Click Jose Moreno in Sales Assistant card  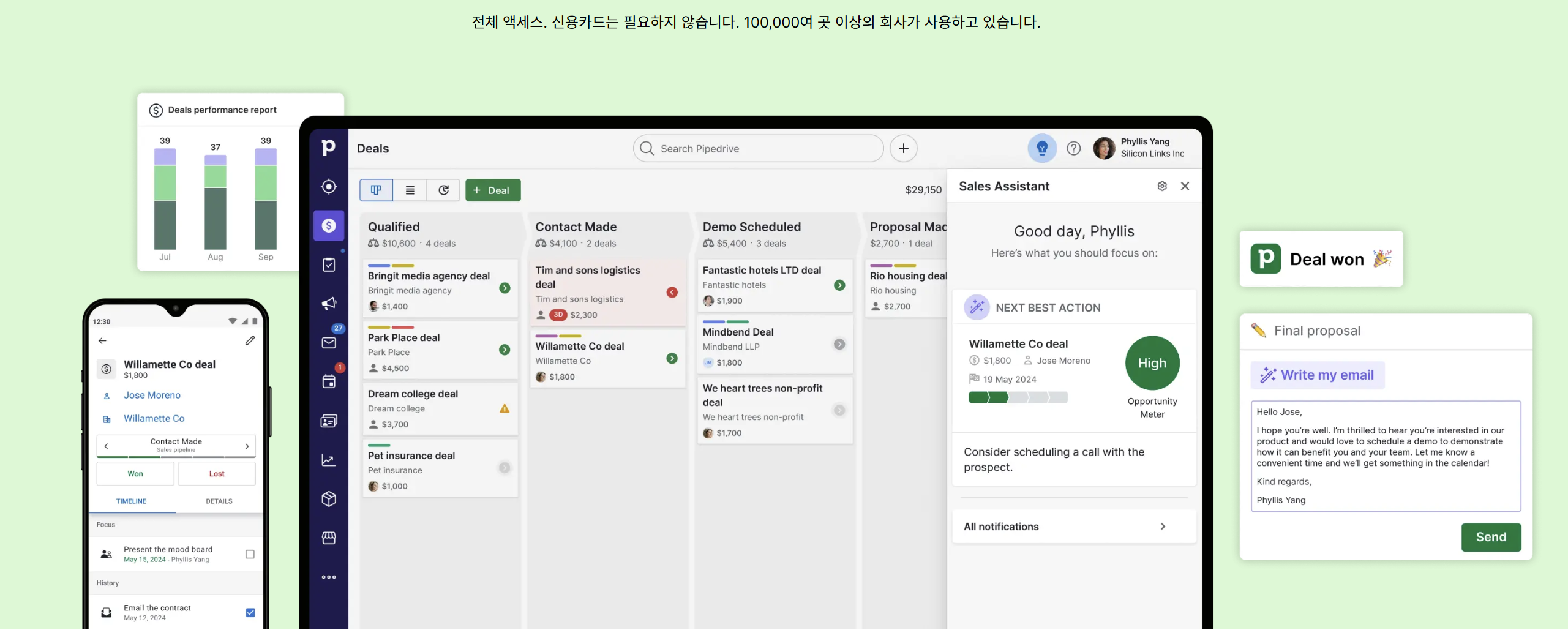(1057, 361)
